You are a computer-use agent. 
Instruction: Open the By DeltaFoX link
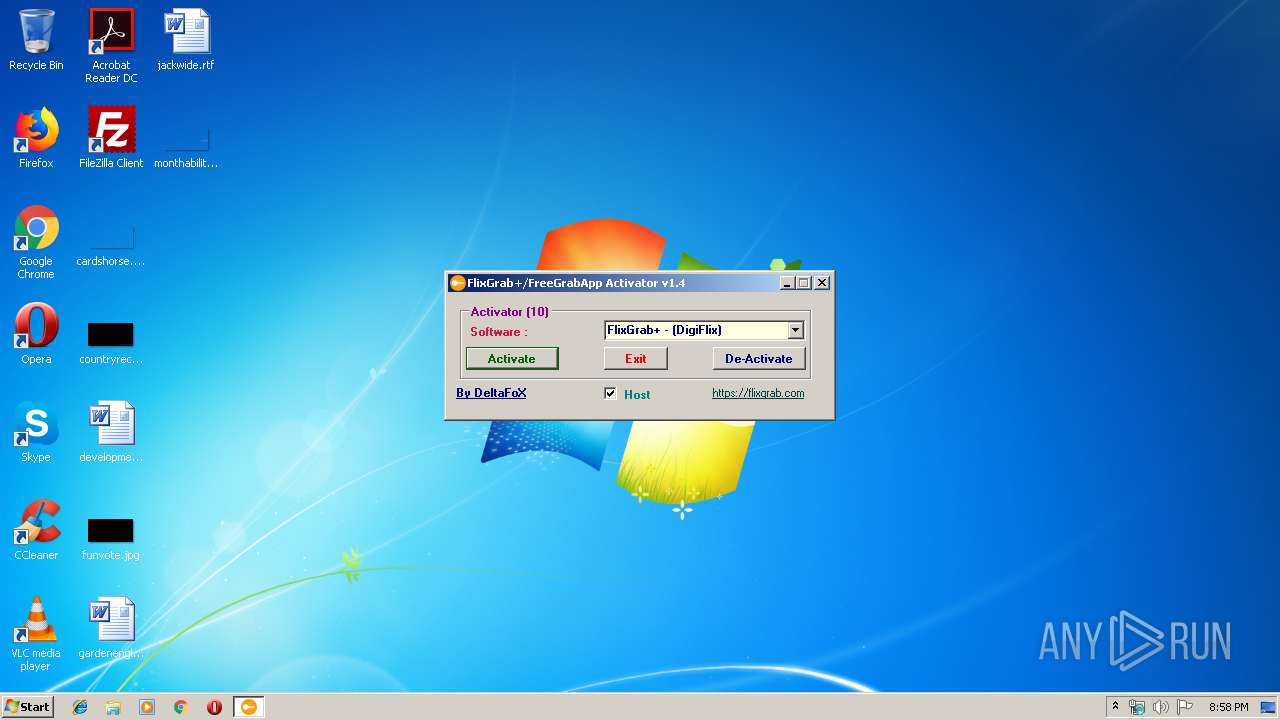tap(491, 393)
